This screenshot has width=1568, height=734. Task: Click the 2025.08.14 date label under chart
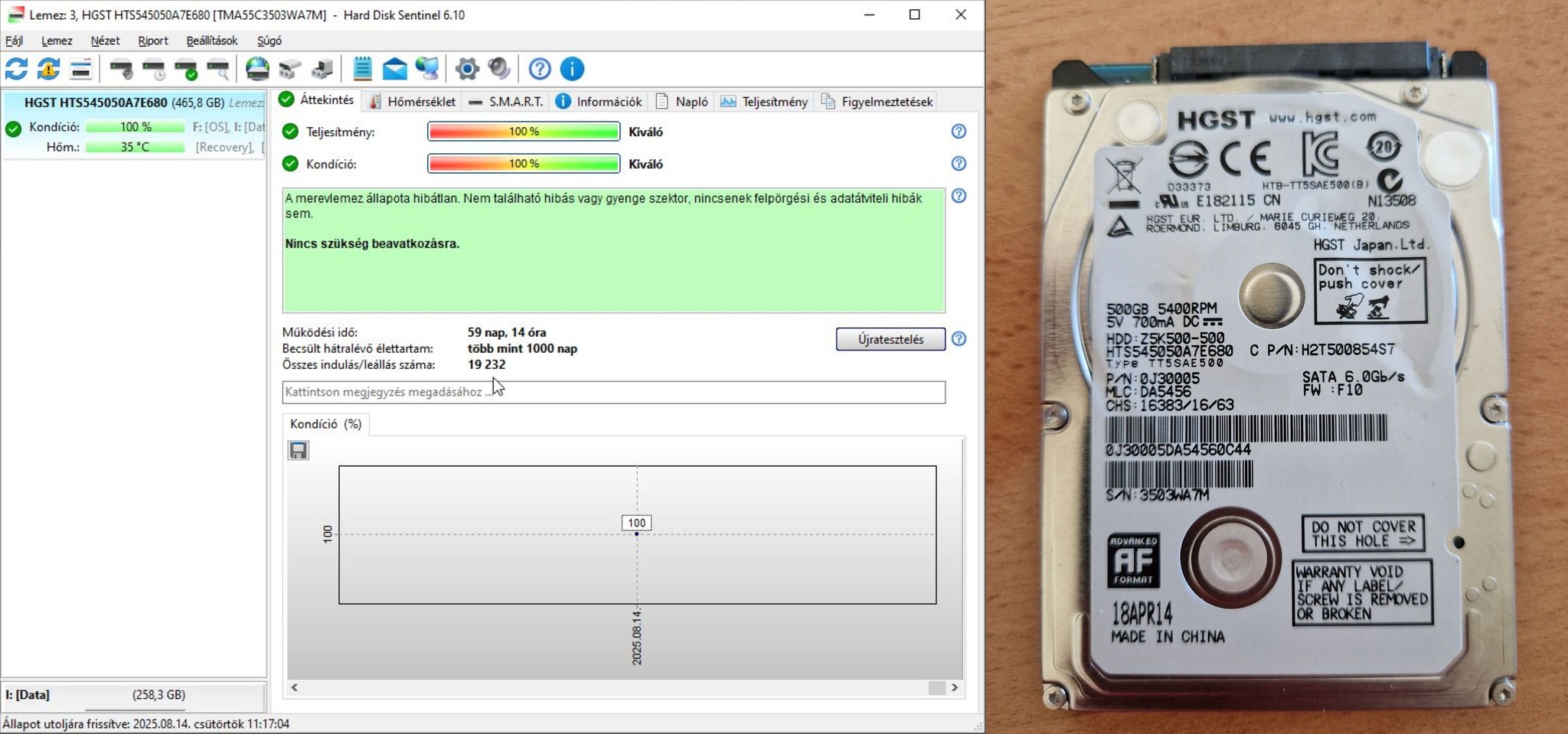[637, 638]
